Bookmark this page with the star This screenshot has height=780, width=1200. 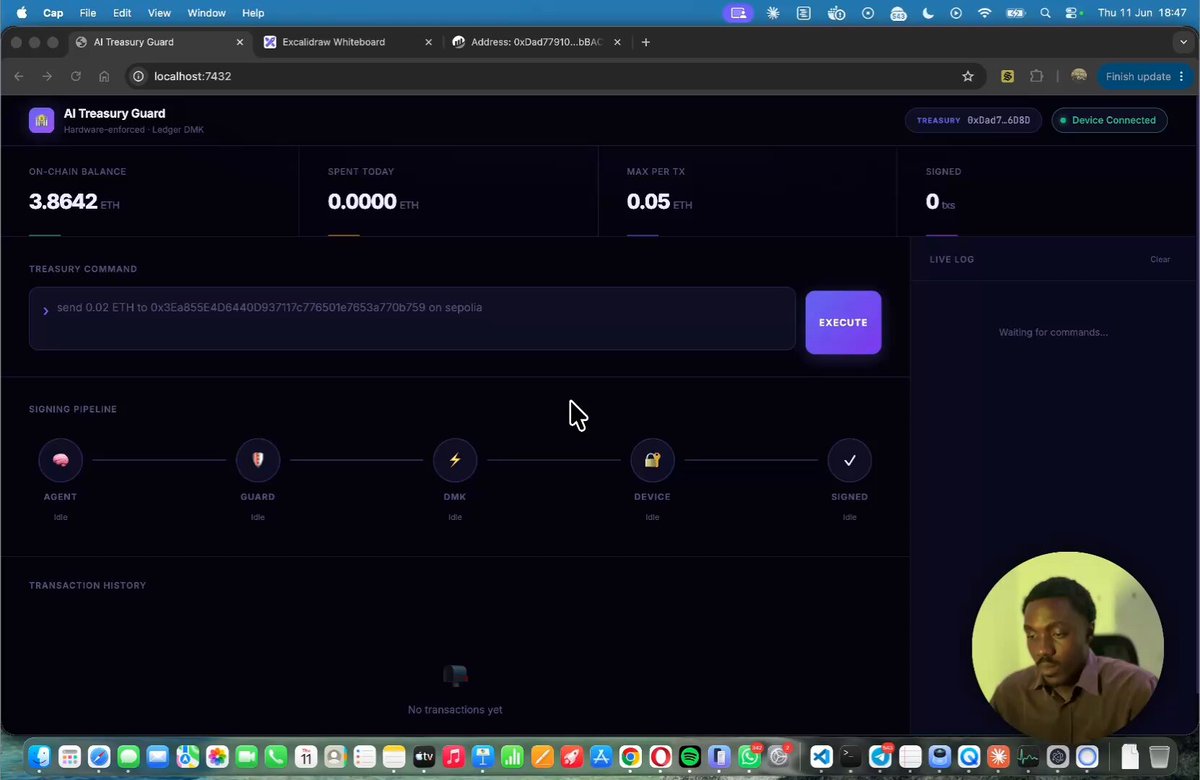[x=967, y=76]
